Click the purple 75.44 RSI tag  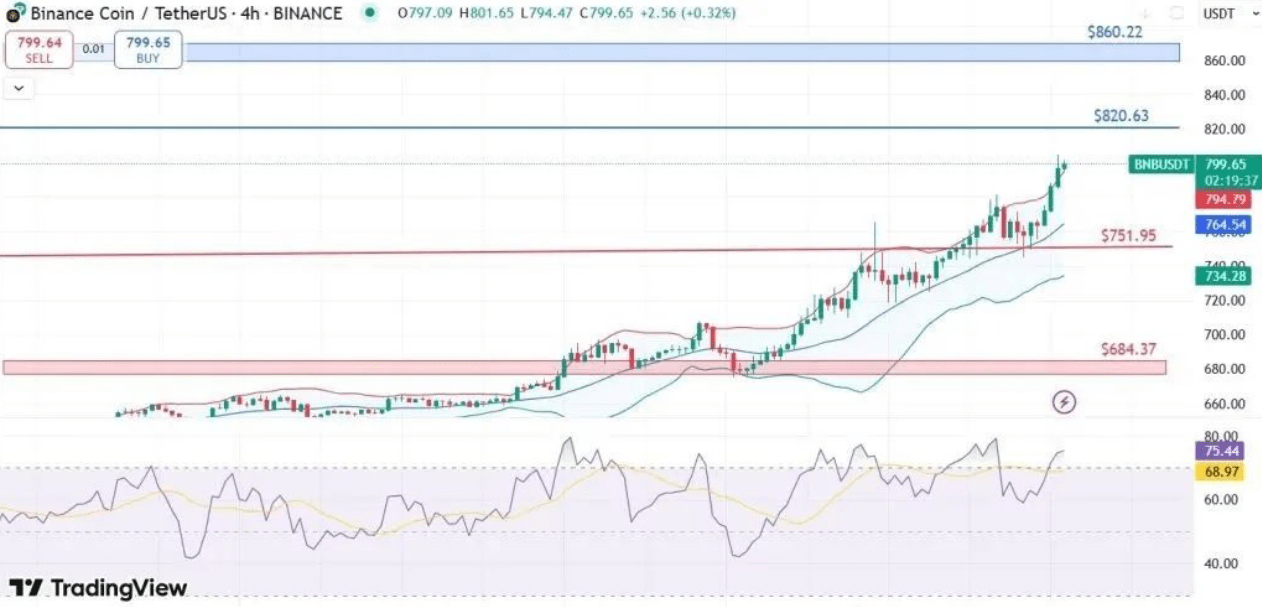pos(1219,451)
